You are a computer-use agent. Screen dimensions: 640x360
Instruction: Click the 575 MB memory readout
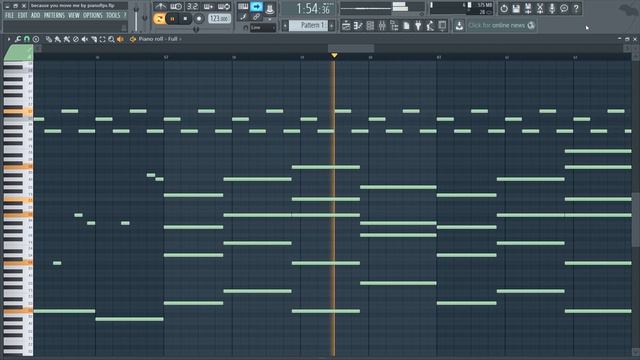click(x=484, y=5)
